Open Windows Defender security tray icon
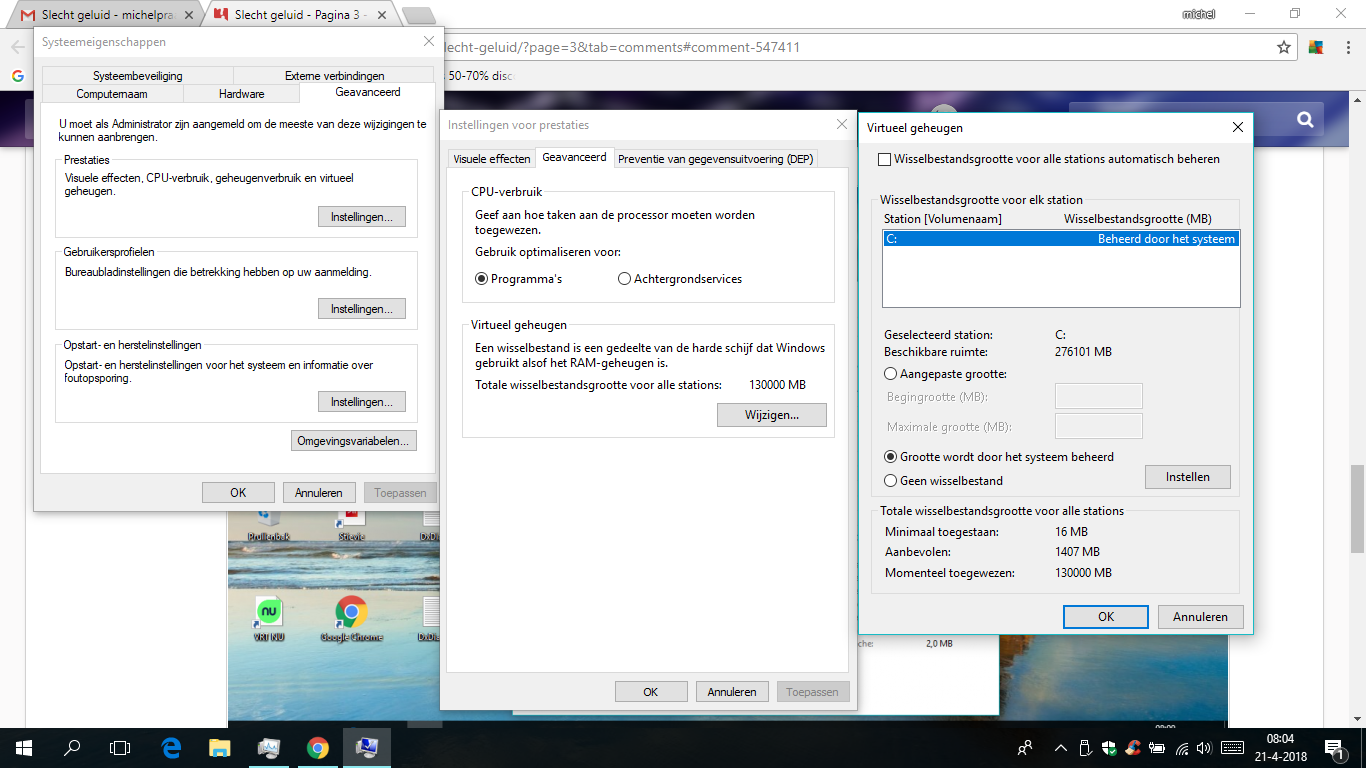Viewport: 1366px width, 768px height. pos(1109,747)
